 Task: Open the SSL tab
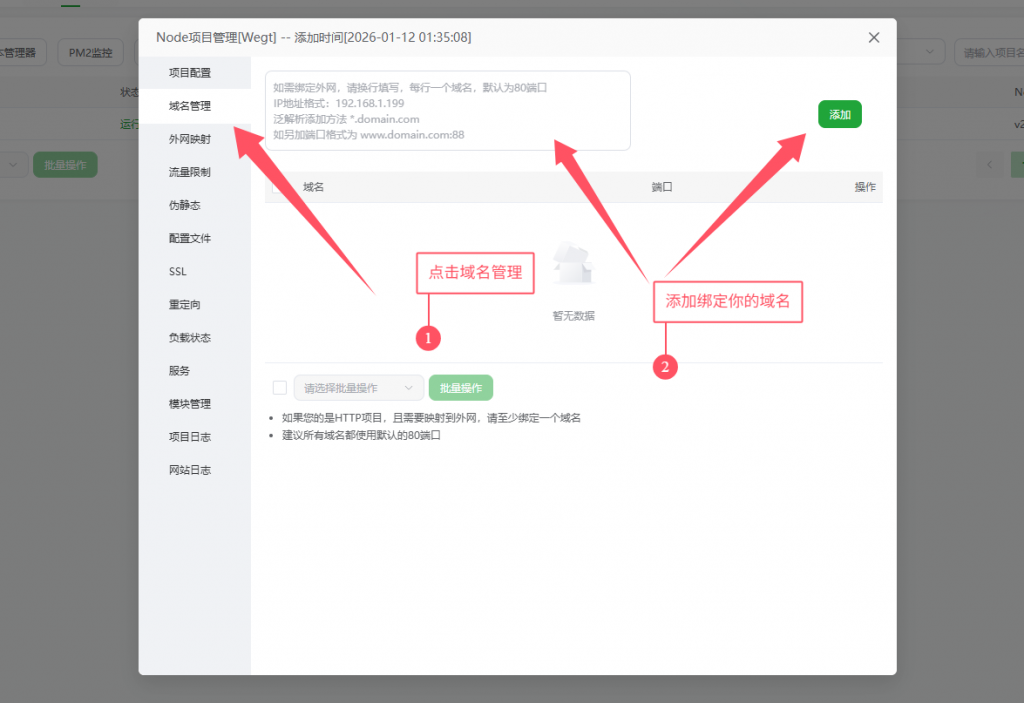coord(178,271)
